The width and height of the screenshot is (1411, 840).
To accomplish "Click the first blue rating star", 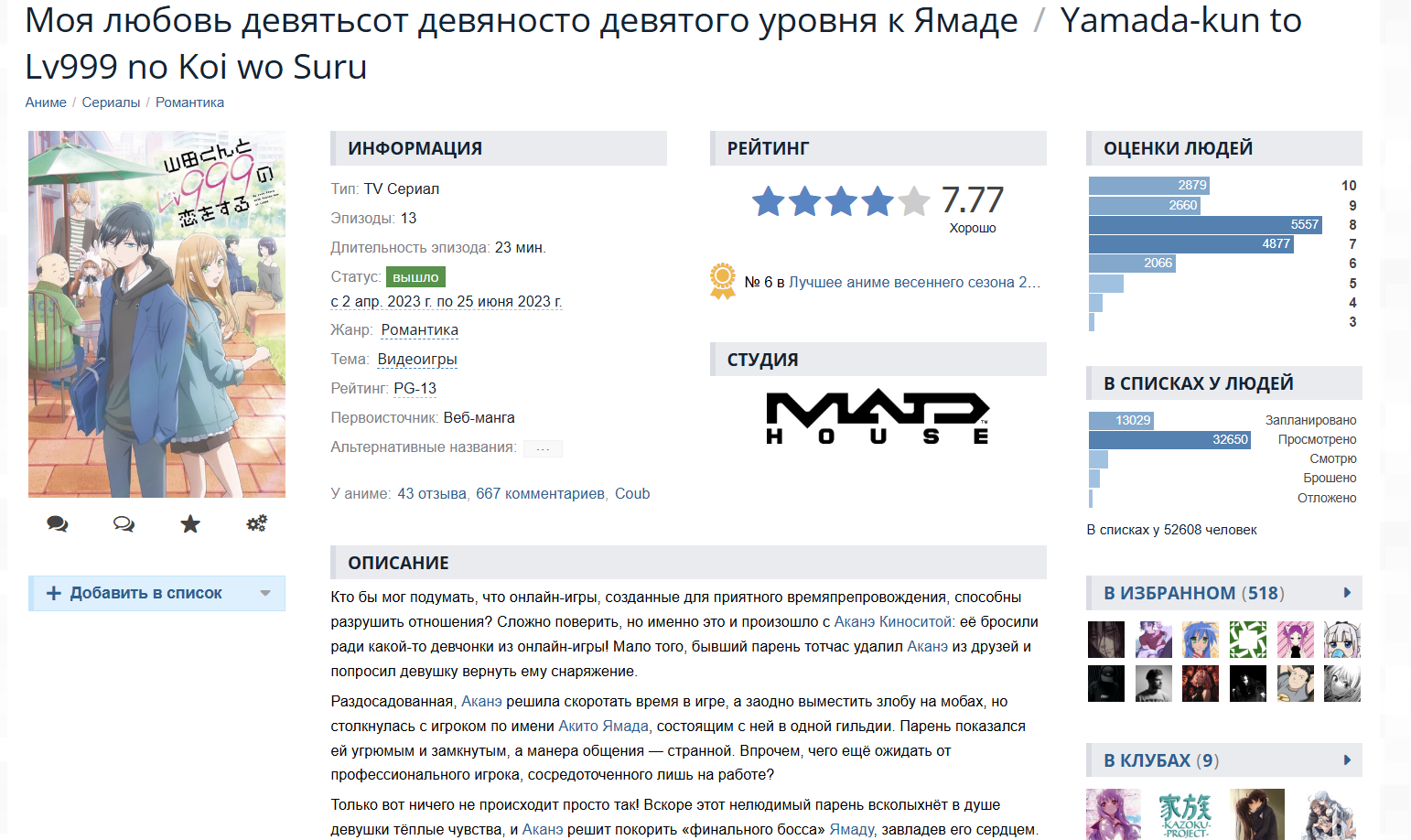I will coord(769,201).
